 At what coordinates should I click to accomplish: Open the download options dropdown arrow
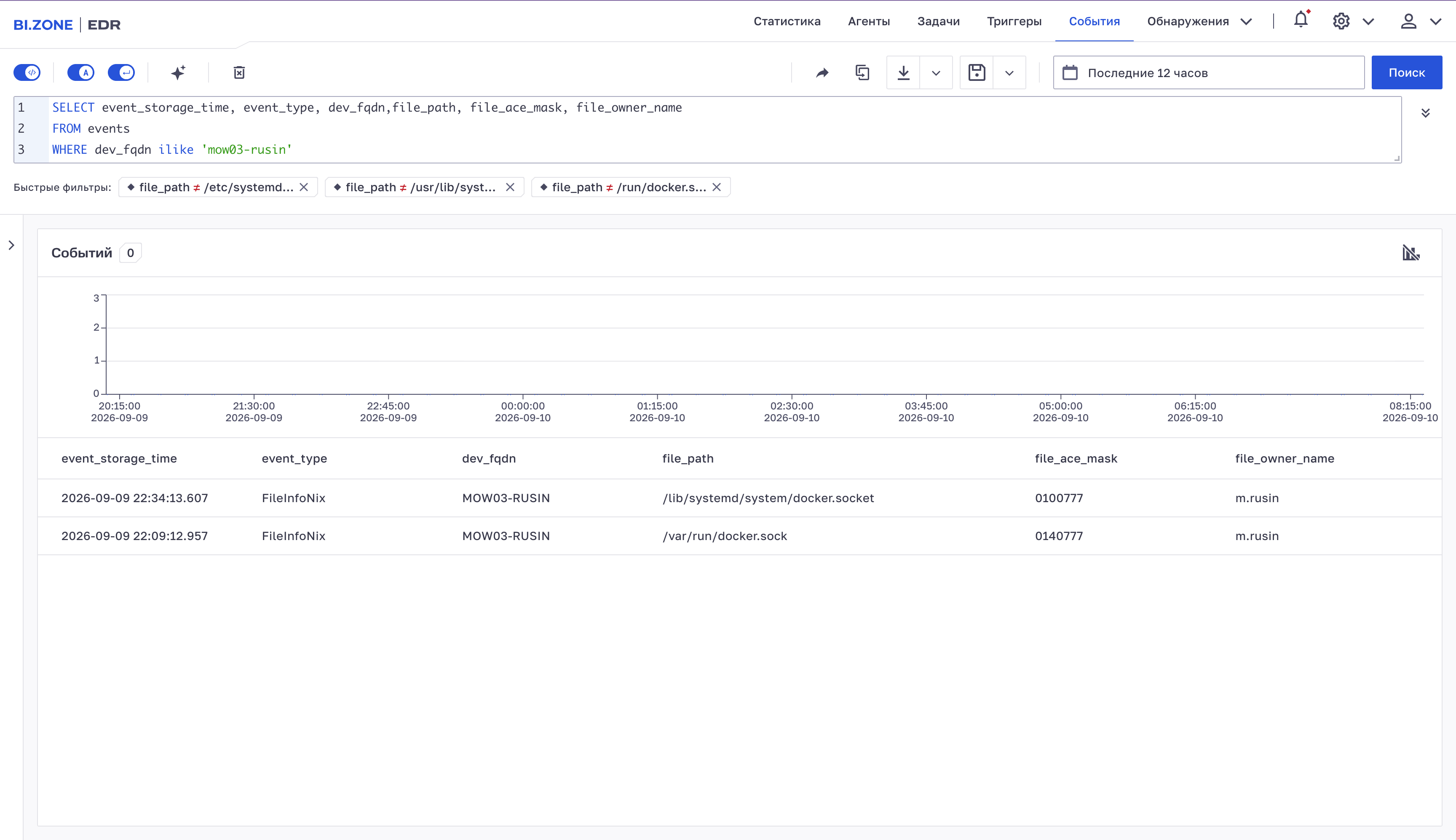tap(936, 73)
